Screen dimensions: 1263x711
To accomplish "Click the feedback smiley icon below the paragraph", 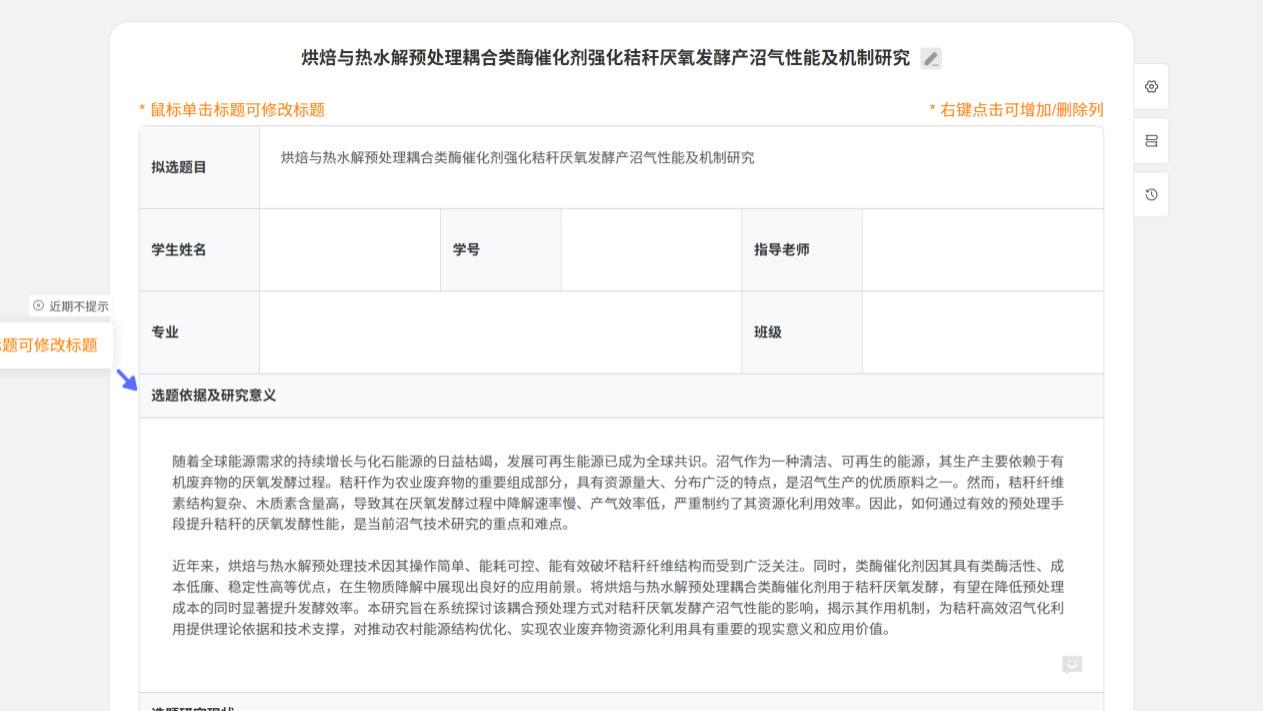I will pyautogui.click(x=1071, y=664).
